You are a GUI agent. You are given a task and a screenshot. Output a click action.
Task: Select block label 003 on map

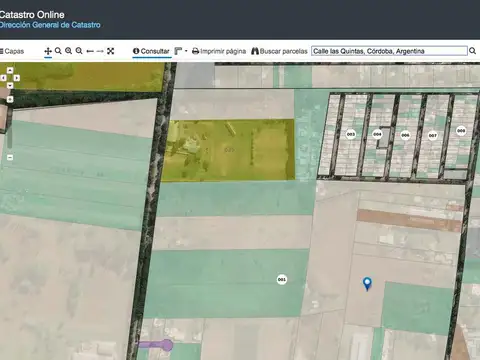(350, 134)
